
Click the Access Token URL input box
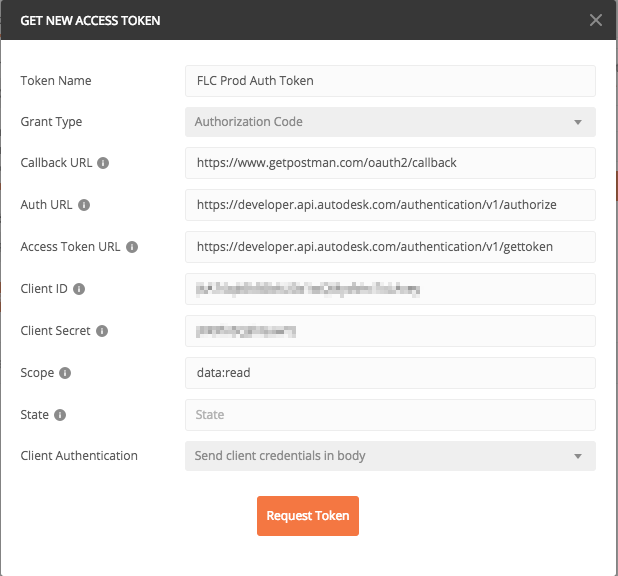(390, 246)
